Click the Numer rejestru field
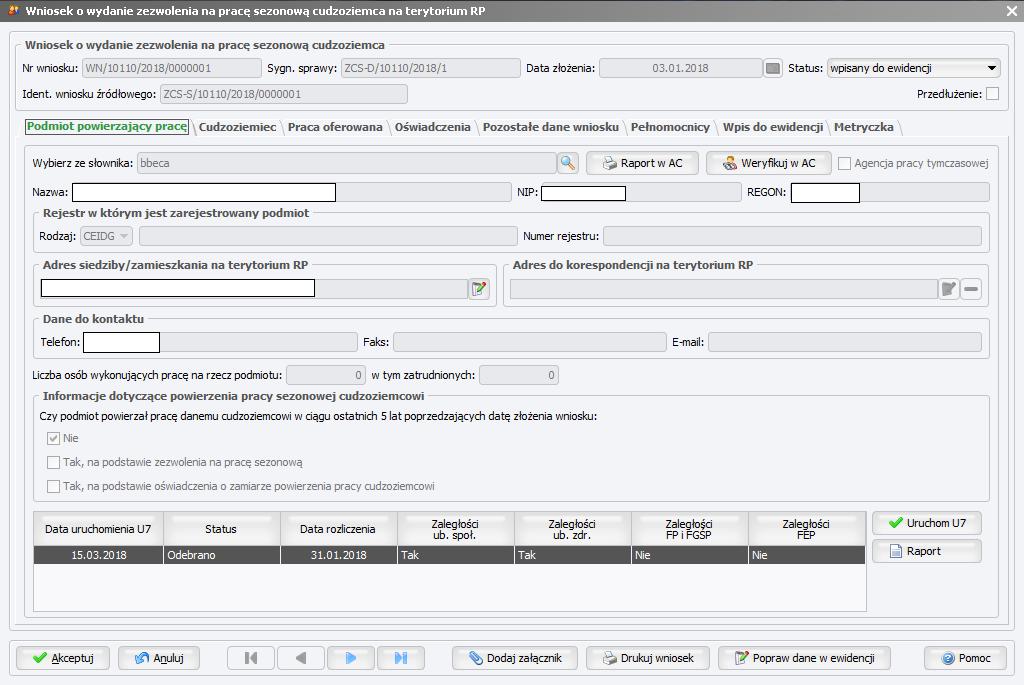The height and width of the screenshot is (685, 1024). coord(792,236)
